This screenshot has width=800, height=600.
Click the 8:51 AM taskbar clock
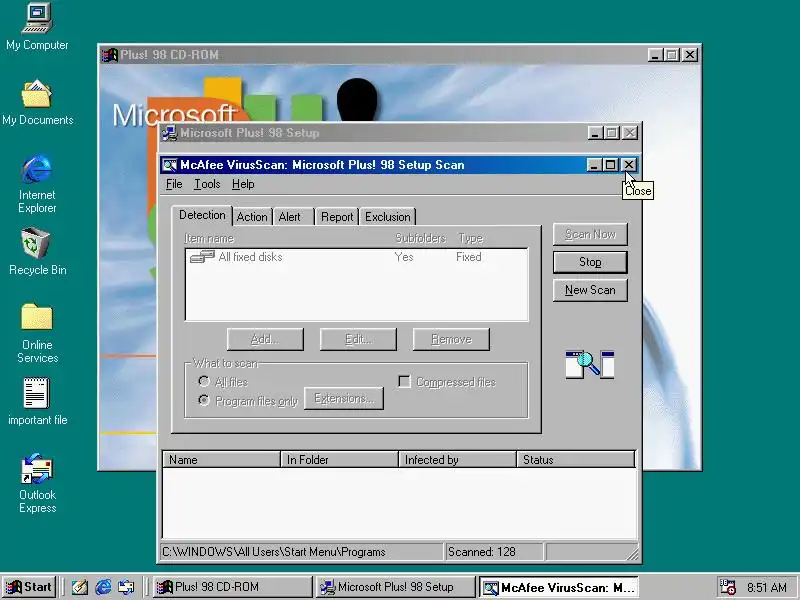coord(766,587)
